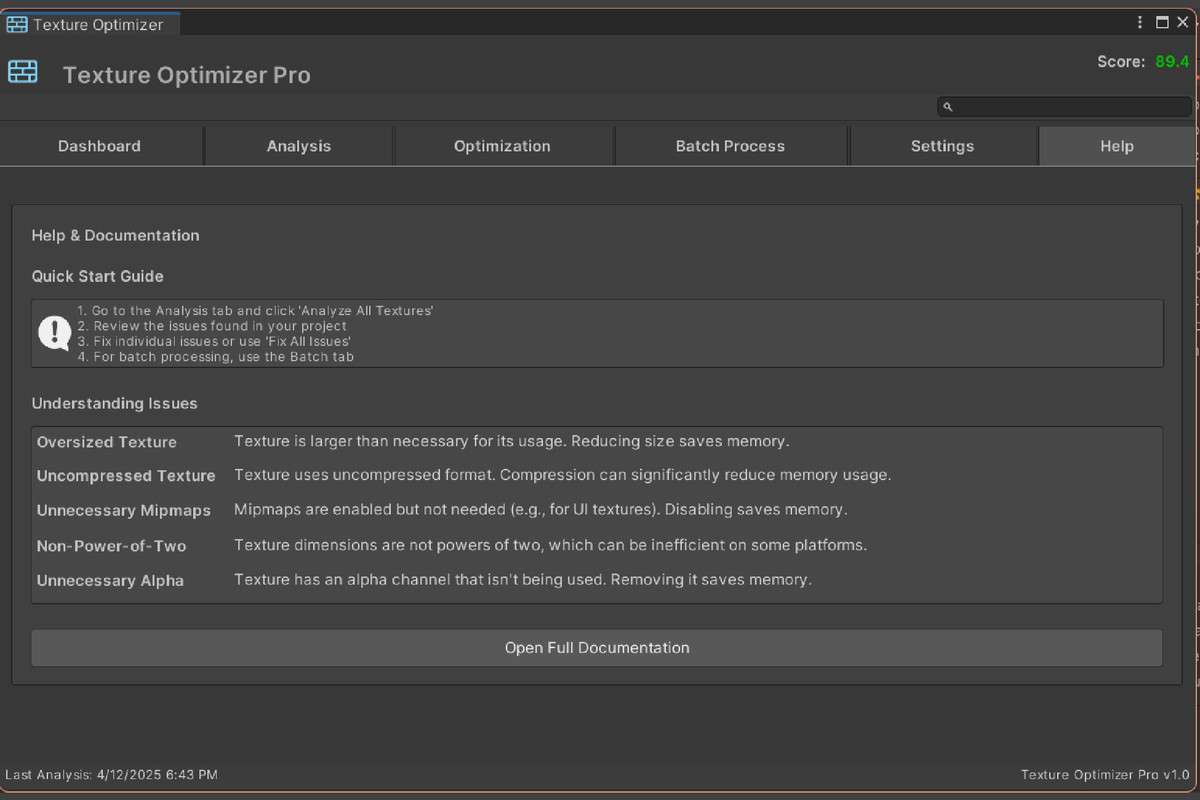
Task: Click the window tab's small brick icon
Action: coord(17,24)
